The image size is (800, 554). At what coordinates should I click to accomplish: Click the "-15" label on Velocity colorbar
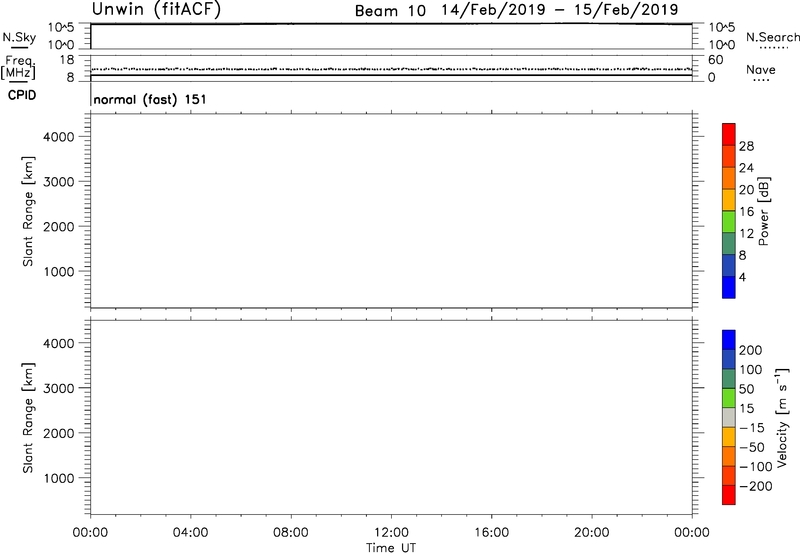tap(752, 428)
